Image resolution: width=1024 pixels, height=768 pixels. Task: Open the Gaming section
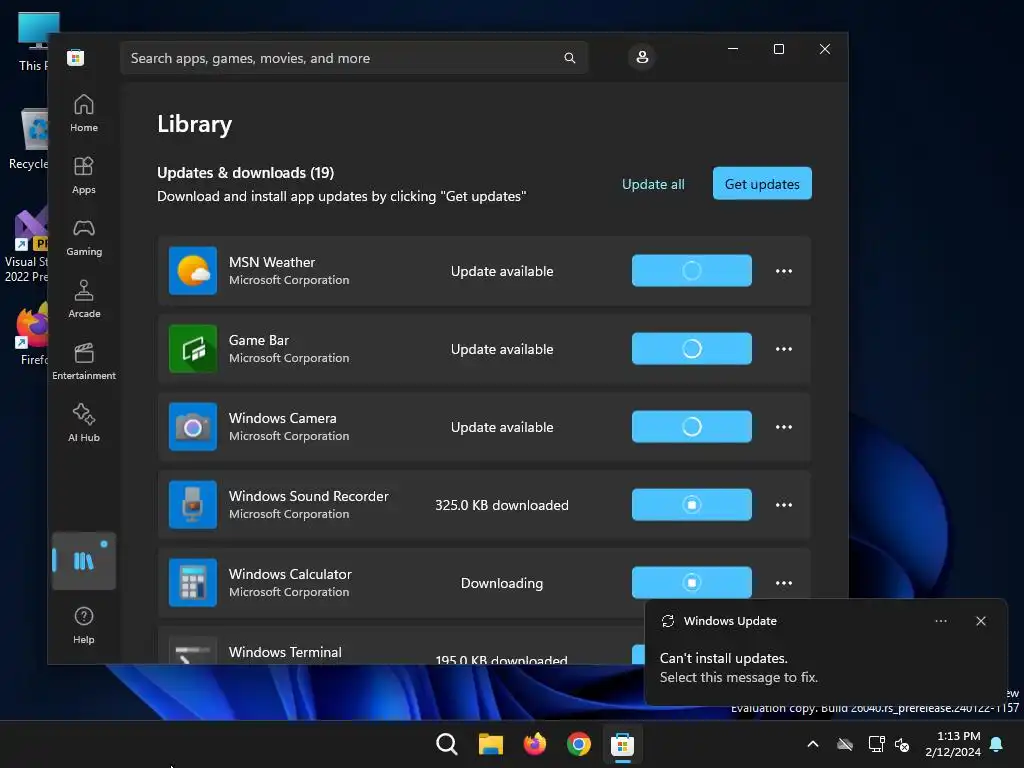tap(84, 237)
